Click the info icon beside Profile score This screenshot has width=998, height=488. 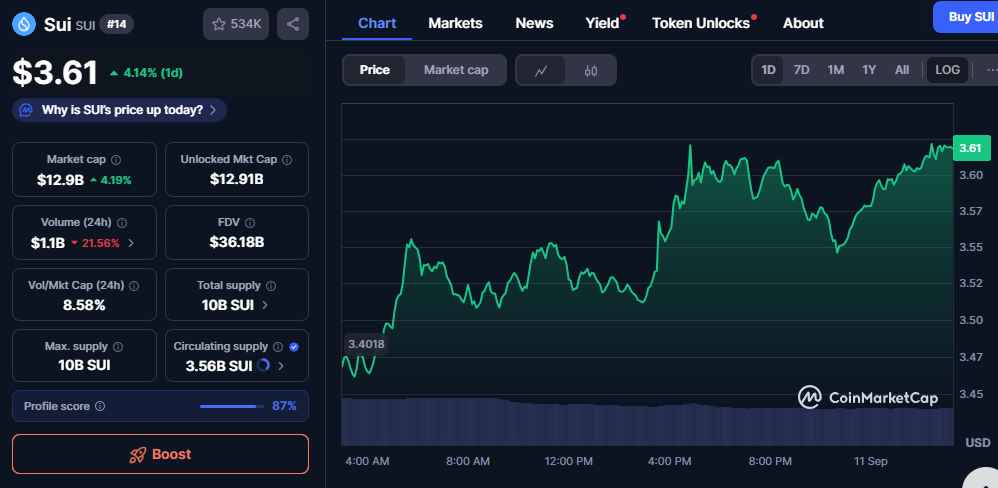100,407
